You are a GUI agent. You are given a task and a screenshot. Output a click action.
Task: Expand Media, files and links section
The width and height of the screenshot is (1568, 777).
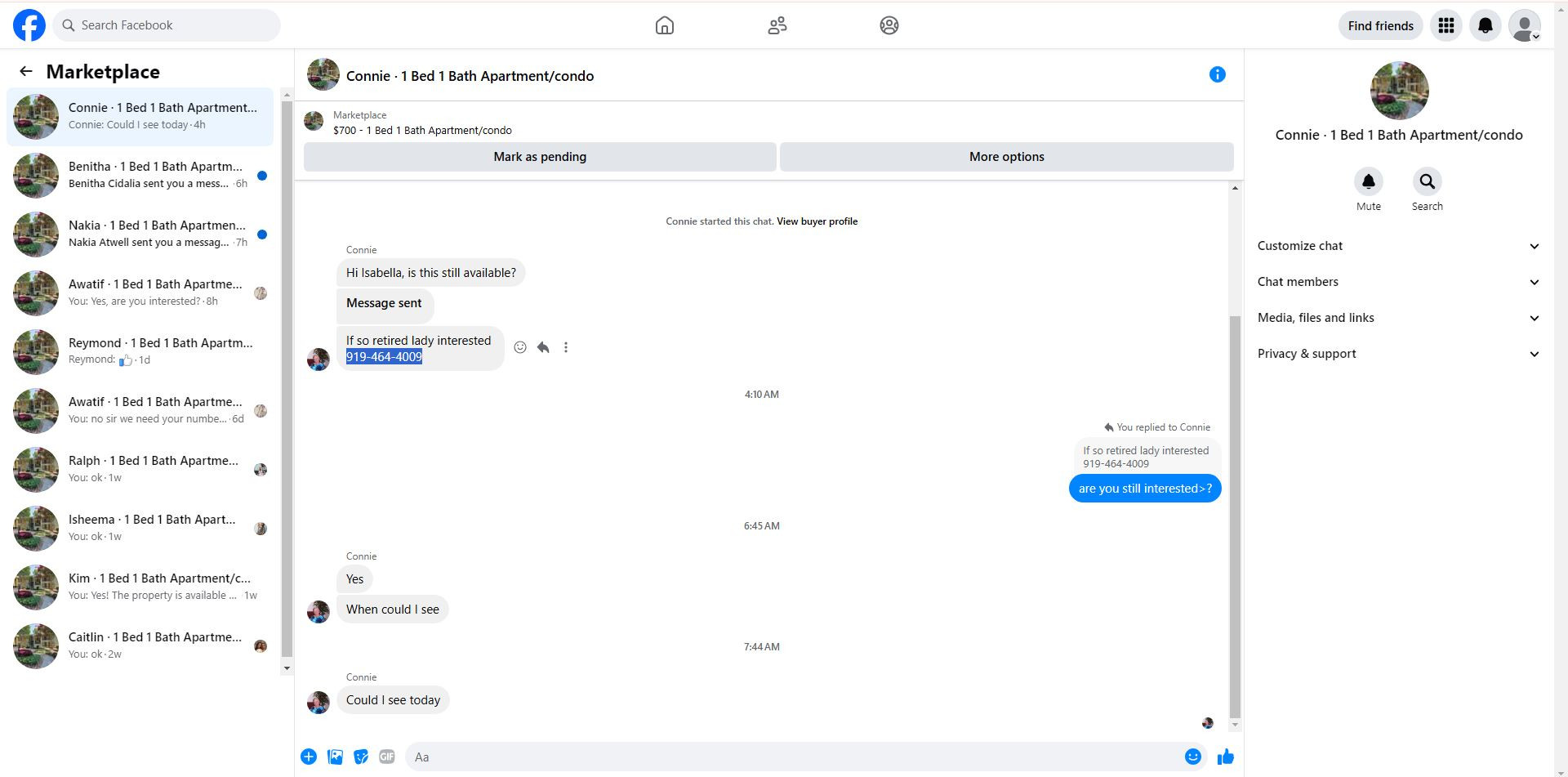pyautogui.click(x=1398, y=318)
